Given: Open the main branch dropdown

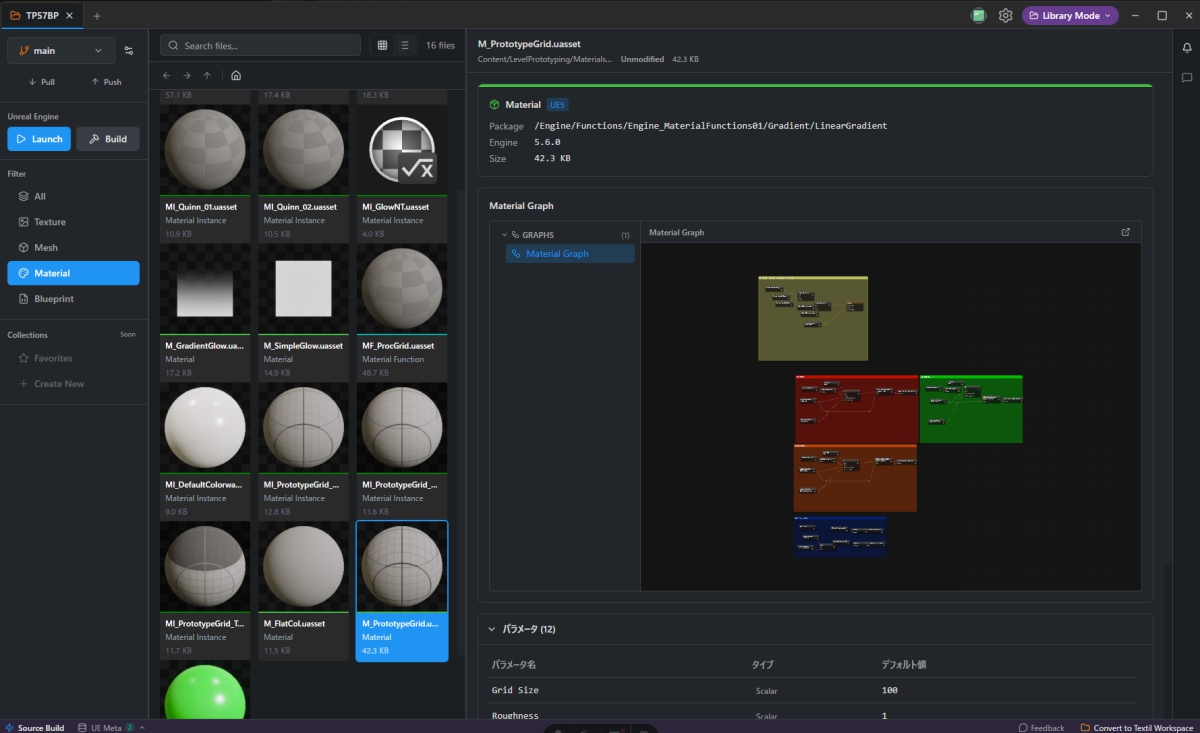Looking at the screenshot, I should click(61, 50).
